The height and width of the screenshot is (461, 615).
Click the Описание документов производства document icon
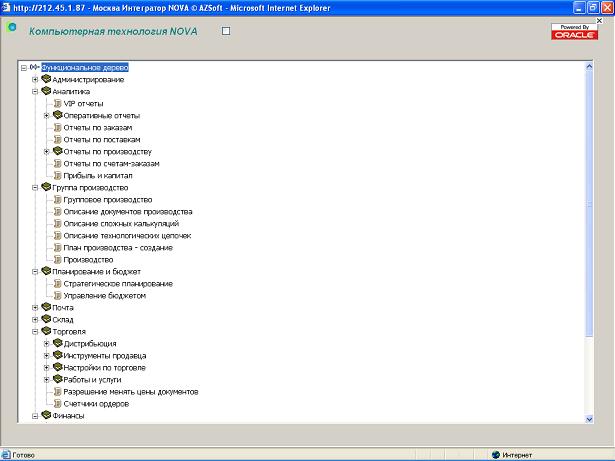coord(57,211)
